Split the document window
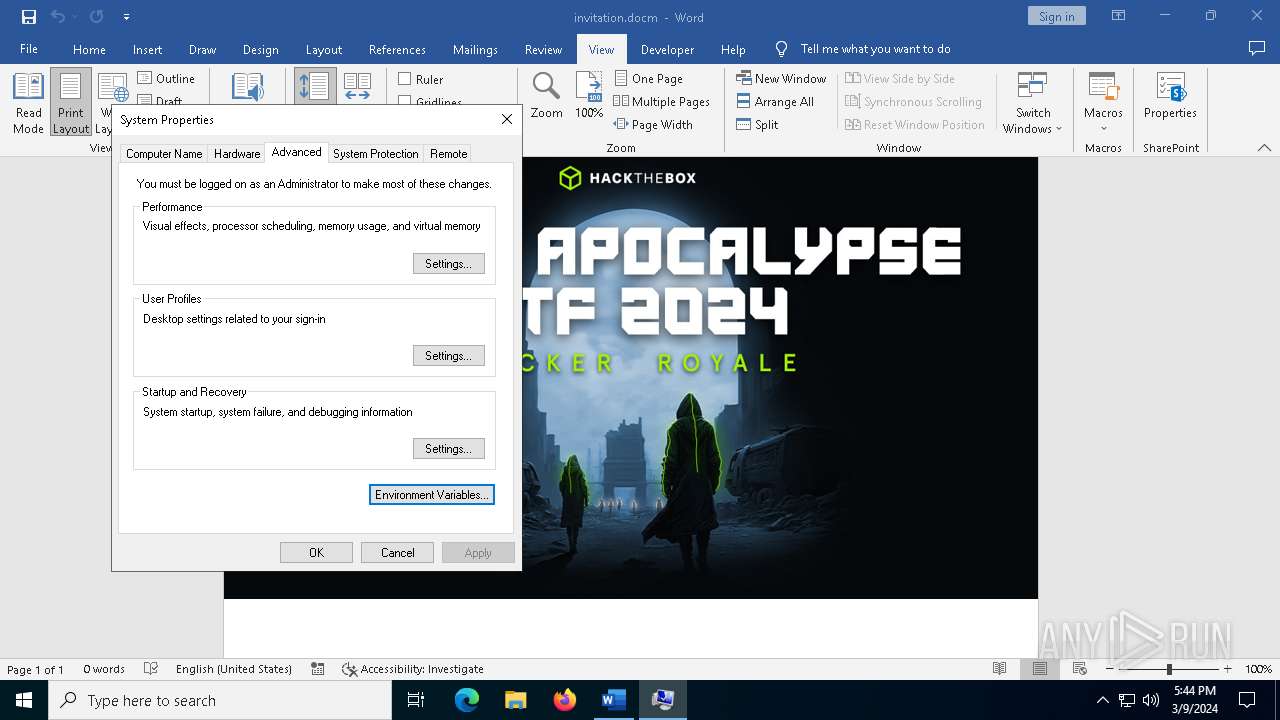The image size is (1280, 720). pyautogui.click(x=757, y=124)
